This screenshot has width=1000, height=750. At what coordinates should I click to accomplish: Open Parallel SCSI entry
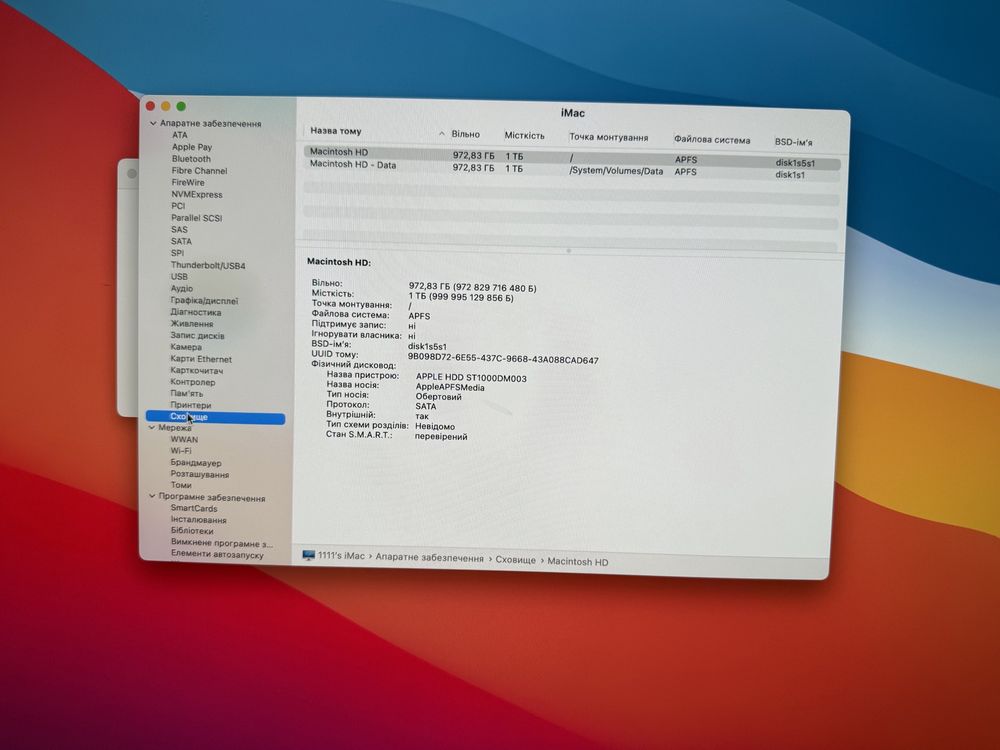point(196,218)
